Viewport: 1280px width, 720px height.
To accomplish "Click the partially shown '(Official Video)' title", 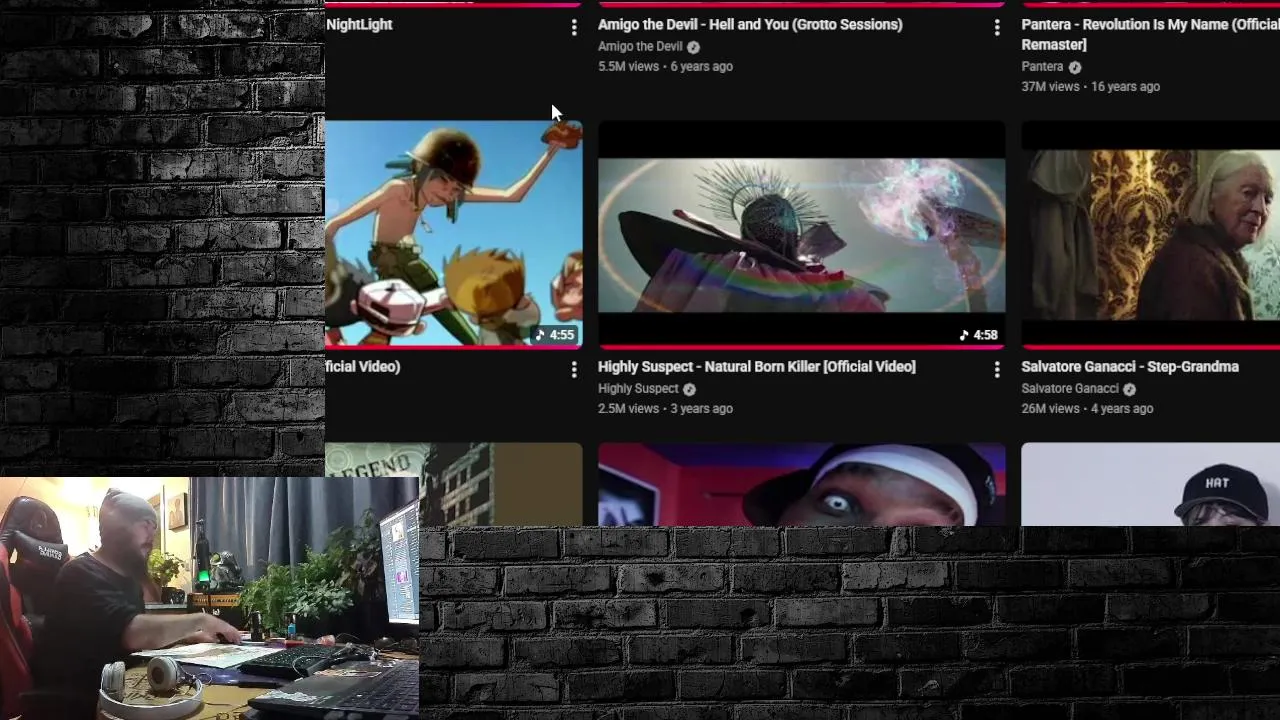I will click(x=363, y=366).
